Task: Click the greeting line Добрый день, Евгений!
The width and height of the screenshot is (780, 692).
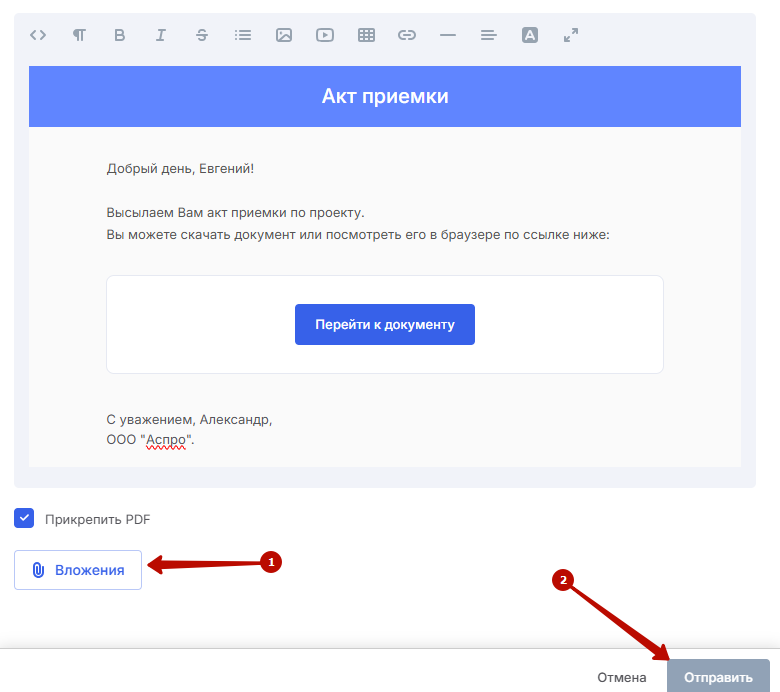Action: click(x=180, y=169)
